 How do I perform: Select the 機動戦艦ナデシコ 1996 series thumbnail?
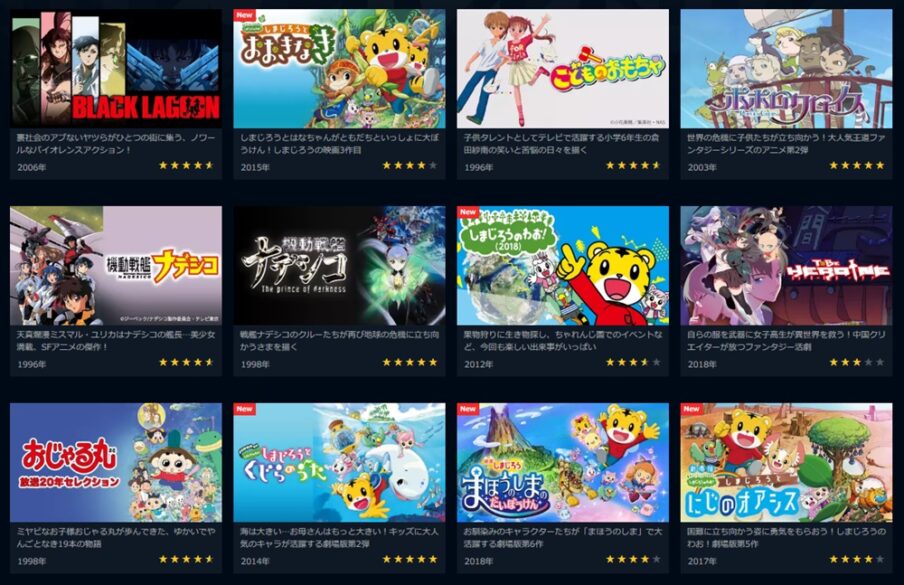pos(116,266)
